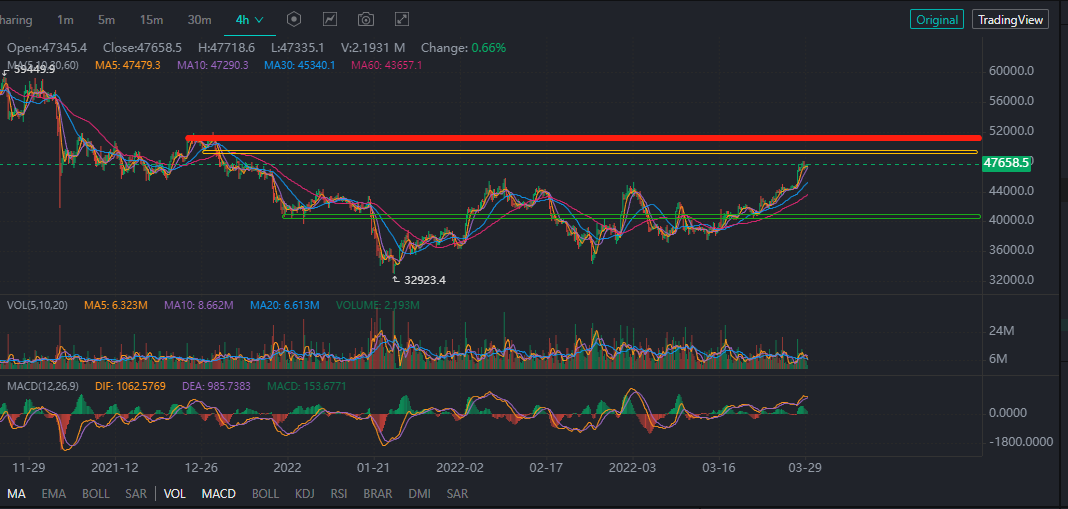This screenshot has width=1068, height=509.
Task: Switch to the Original chart view
Action: tap(937, 20)
